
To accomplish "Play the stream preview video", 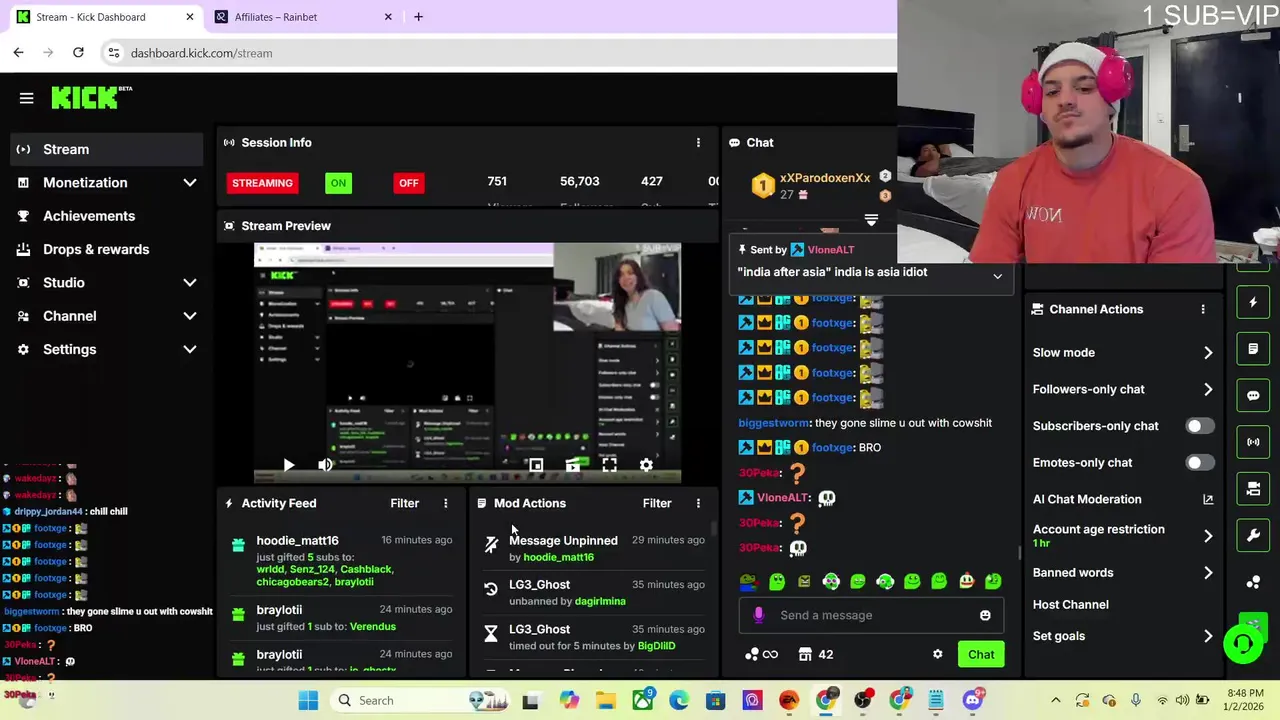I will [288, 465].
